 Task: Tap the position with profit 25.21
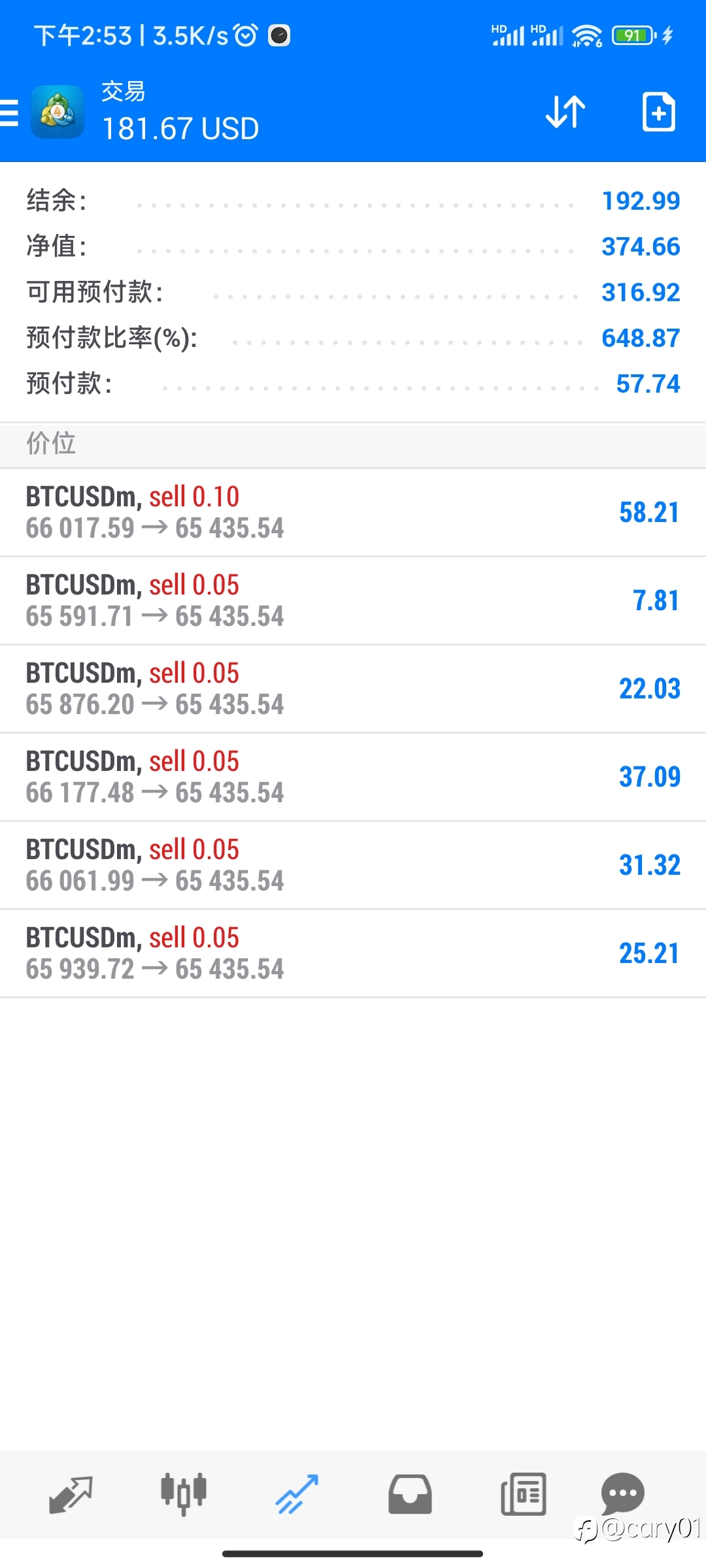pos(353,954)
